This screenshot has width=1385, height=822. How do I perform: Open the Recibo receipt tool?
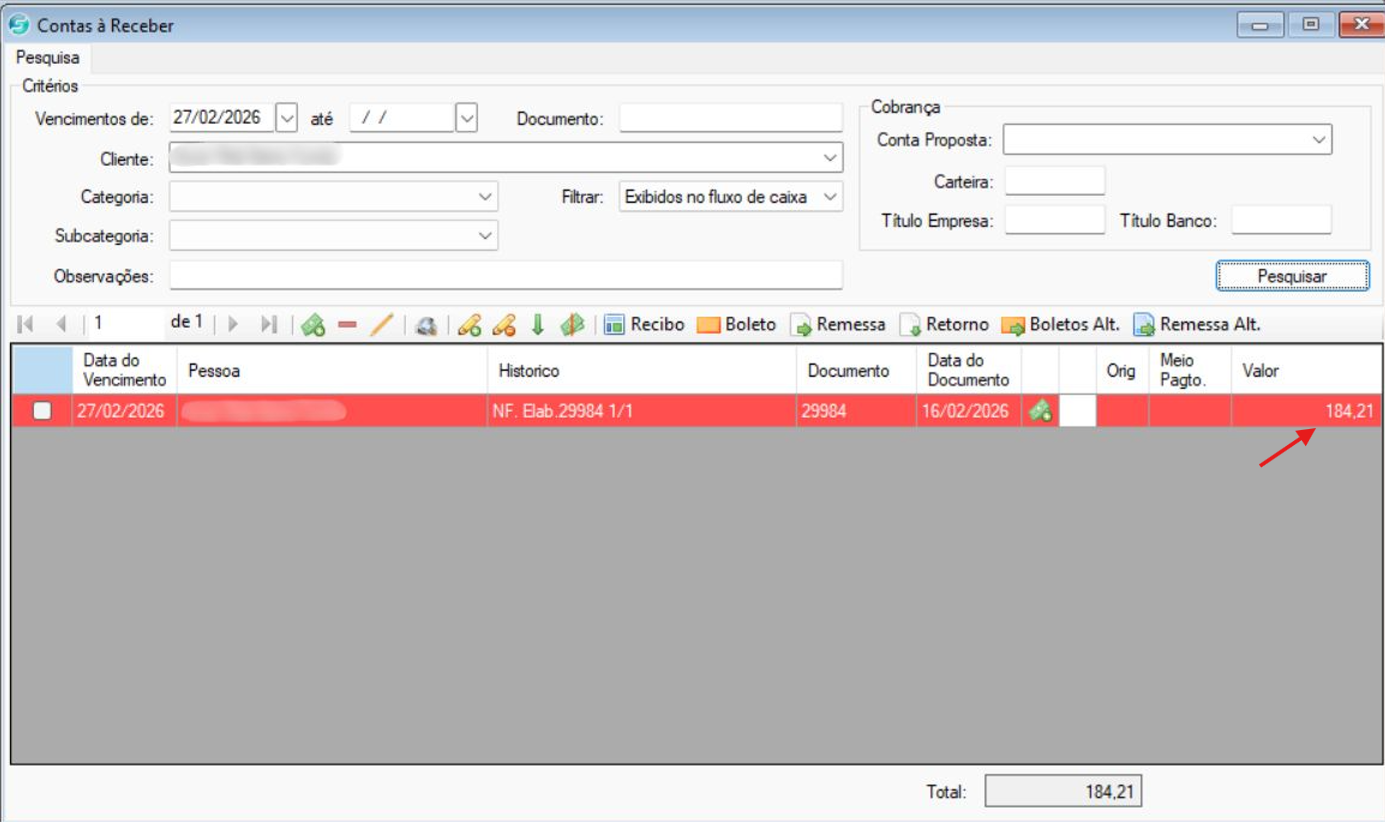point(645,325)
